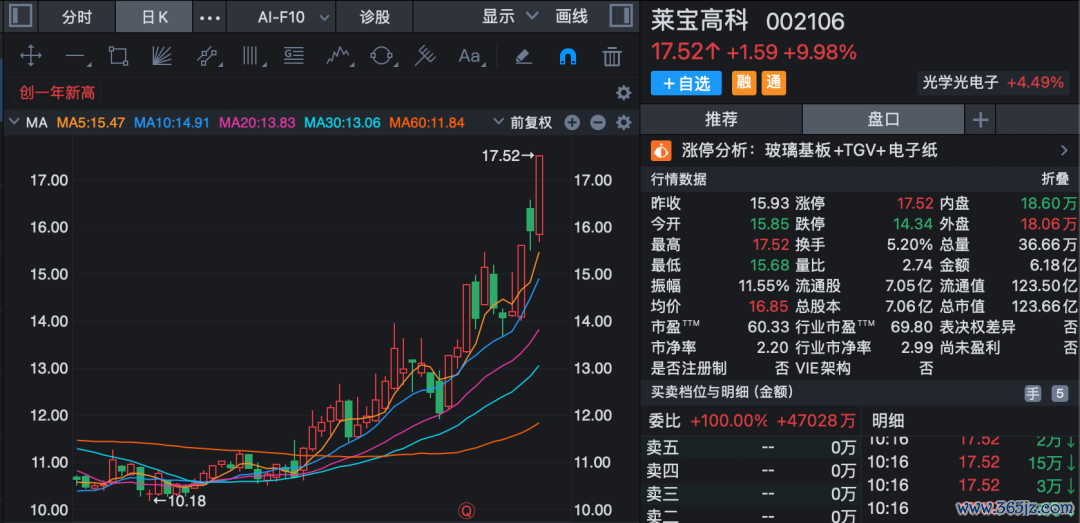Image resolution: width=1080 pixels, height=523 pixels.
Task: Click the red Q marker on chart axis
Action: (x=466, y=511)
